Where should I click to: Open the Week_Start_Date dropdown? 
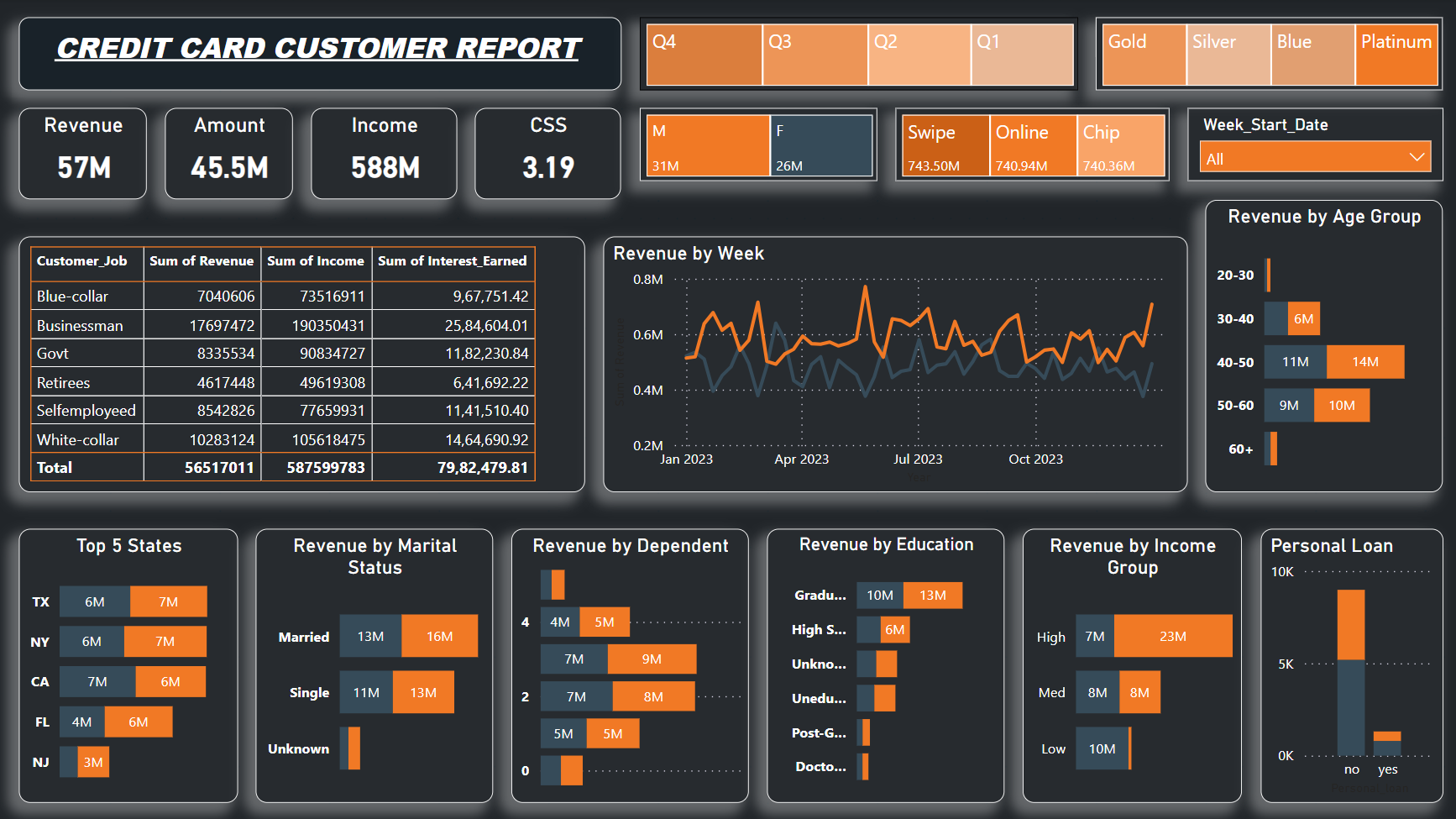1314,158
